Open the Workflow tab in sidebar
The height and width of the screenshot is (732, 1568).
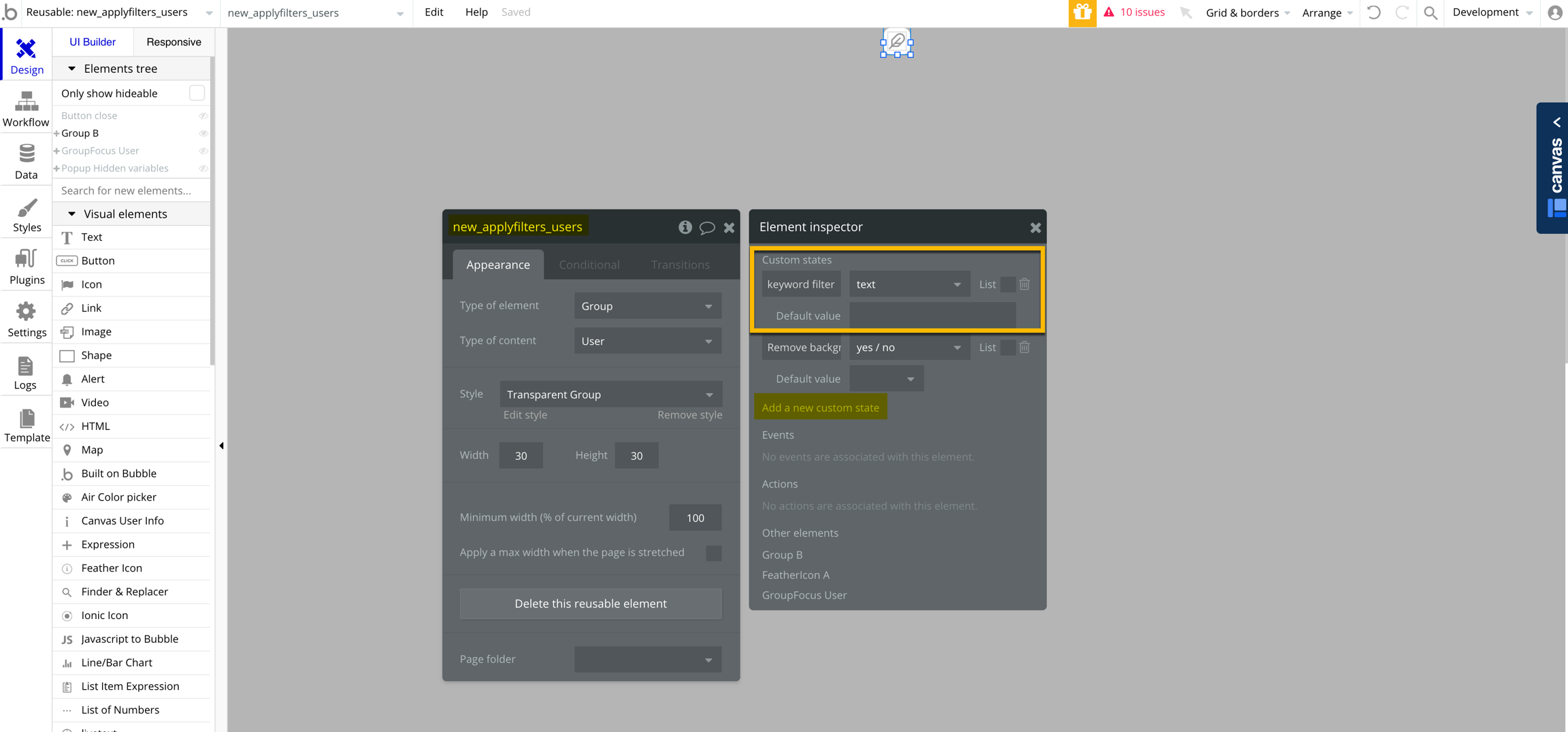click(26, 109)
